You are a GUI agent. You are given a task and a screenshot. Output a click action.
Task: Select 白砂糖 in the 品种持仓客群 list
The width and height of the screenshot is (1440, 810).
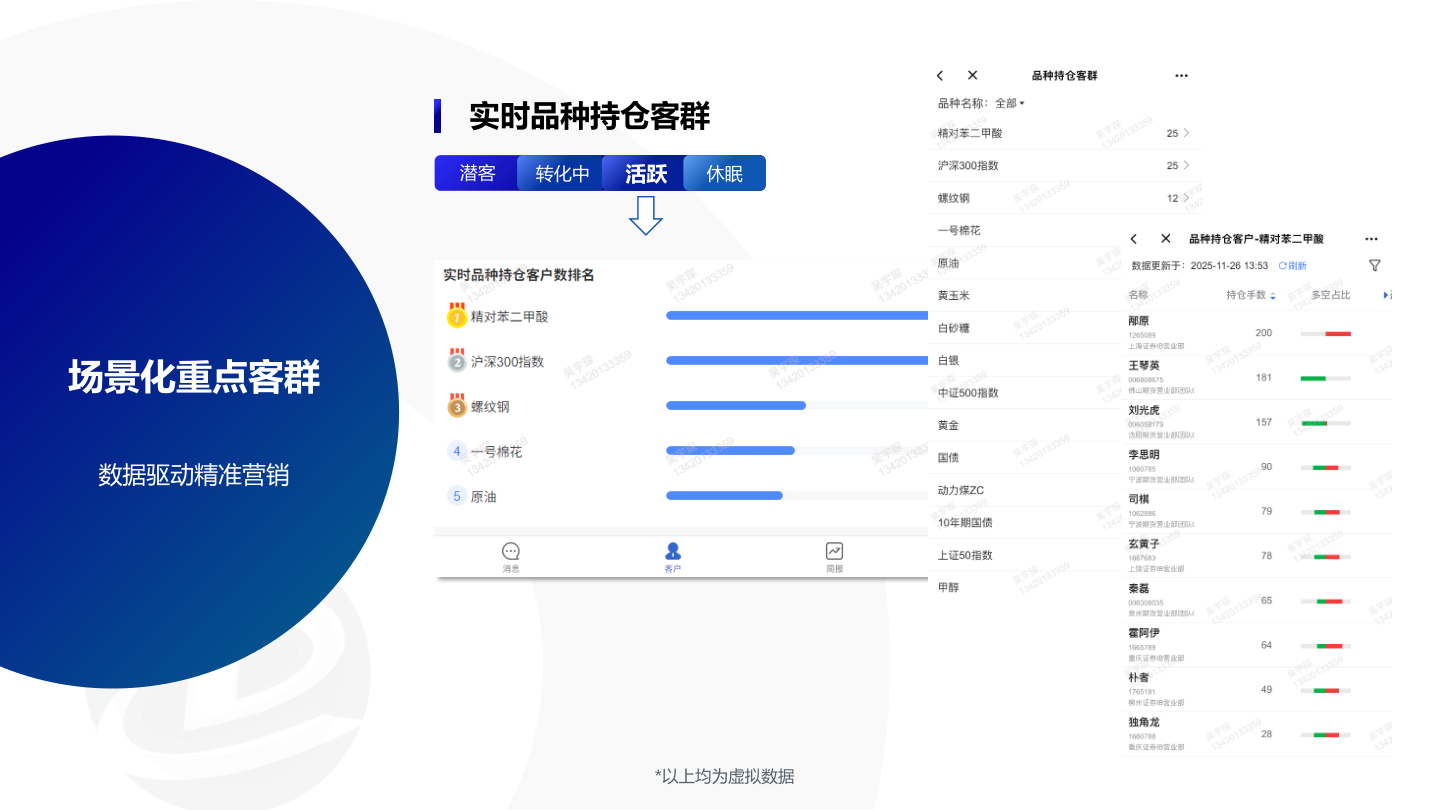pyautogui.click(x=954, y=328)
